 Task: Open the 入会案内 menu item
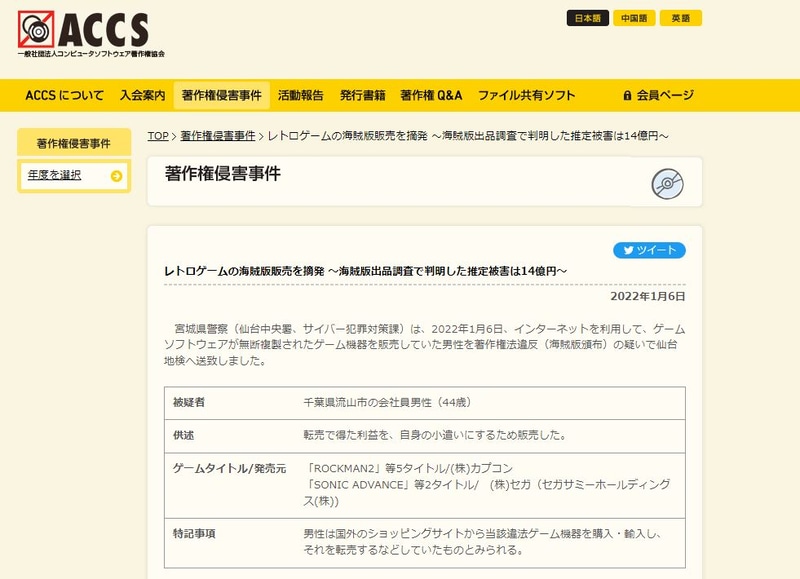point(142,95)
